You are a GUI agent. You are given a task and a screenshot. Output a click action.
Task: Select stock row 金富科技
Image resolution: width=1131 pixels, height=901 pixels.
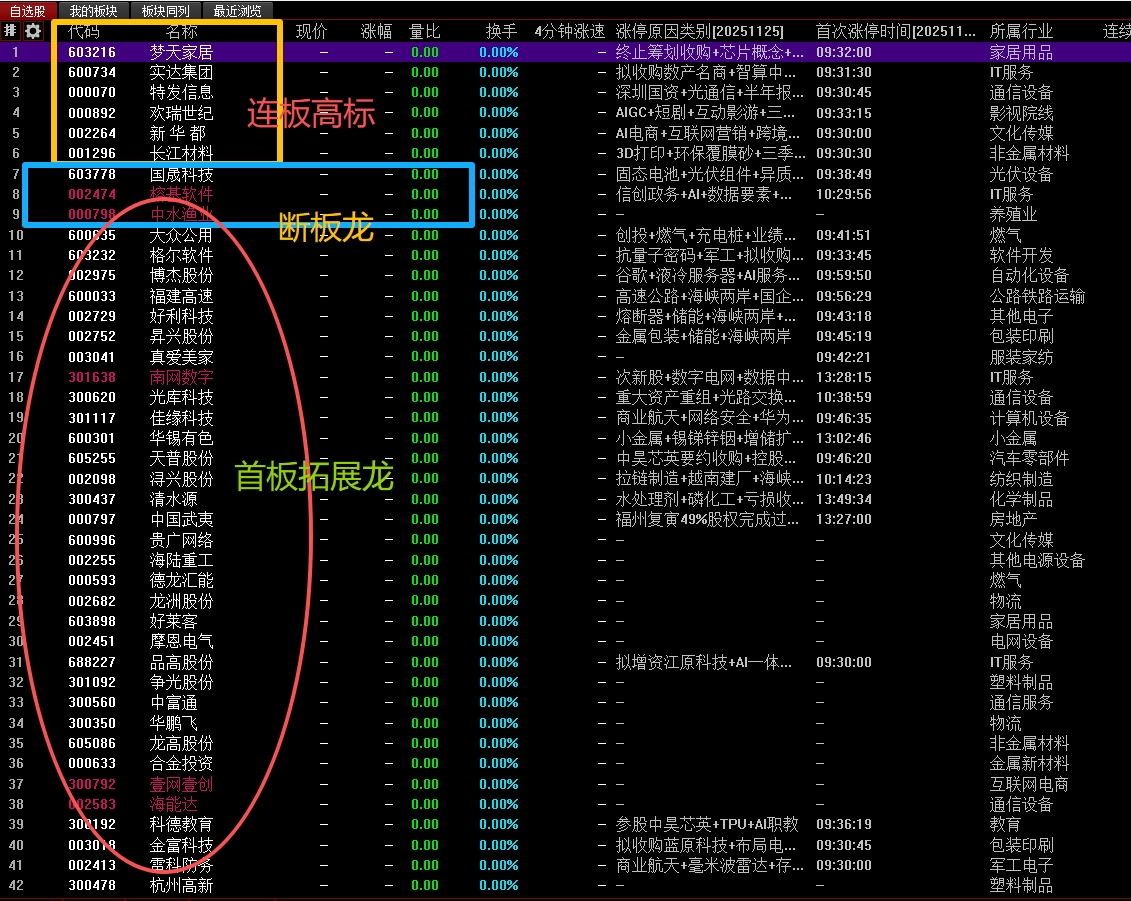coord(566,845)
